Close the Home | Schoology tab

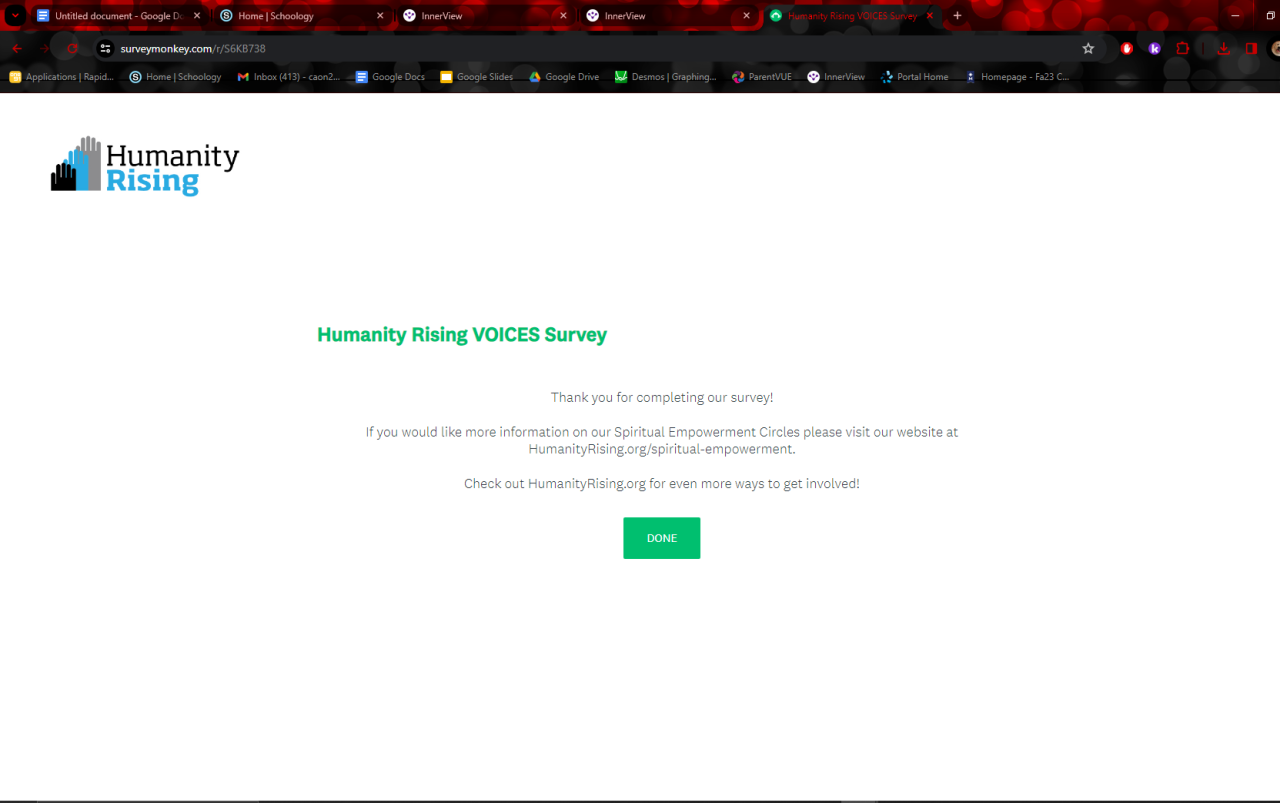379,16
